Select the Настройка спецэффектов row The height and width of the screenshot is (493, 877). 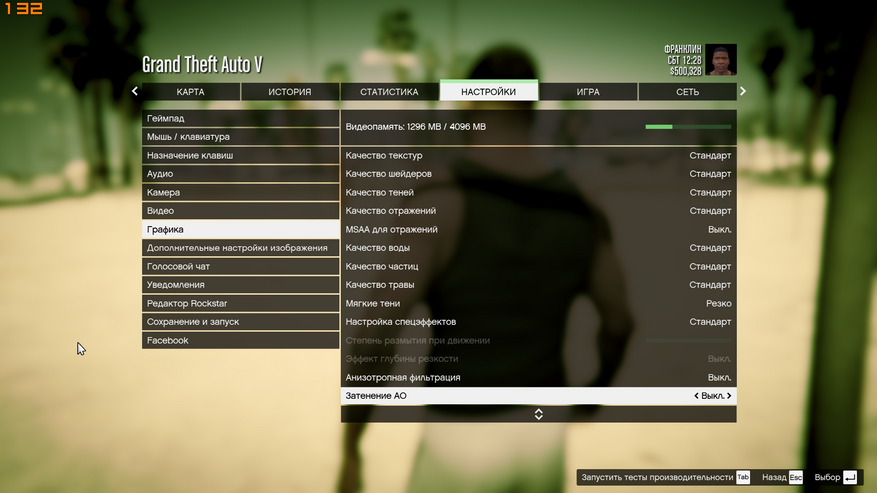point(539,321)
